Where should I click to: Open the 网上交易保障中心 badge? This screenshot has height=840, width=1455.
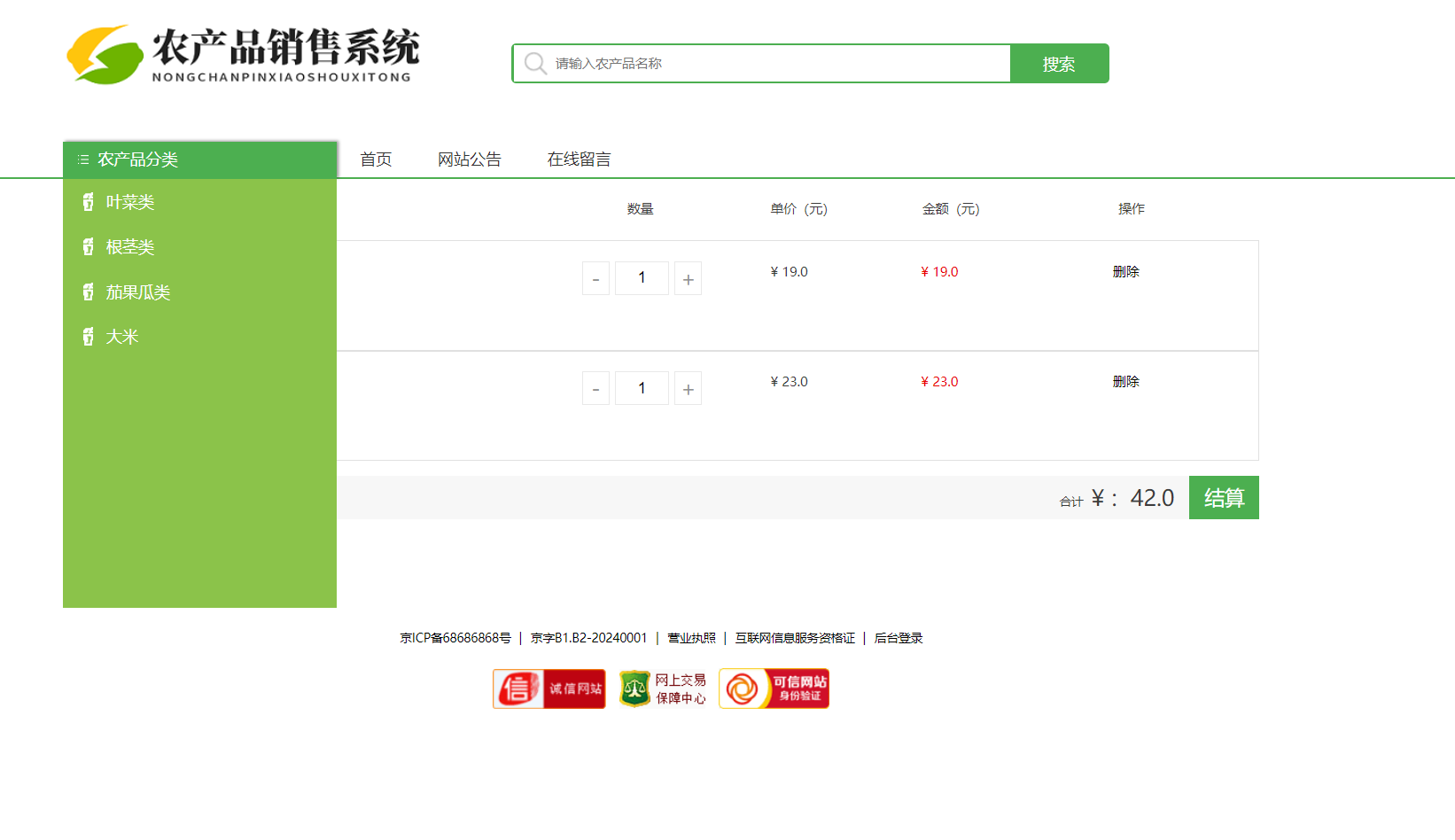663,688
